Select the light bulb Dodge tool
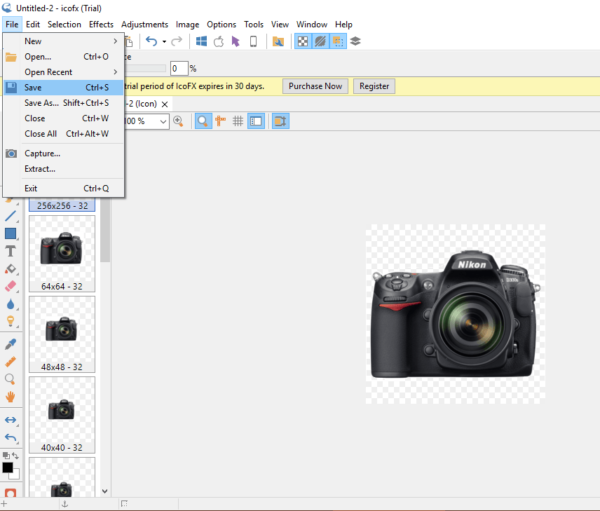600x511 pixels. [10, 321]
